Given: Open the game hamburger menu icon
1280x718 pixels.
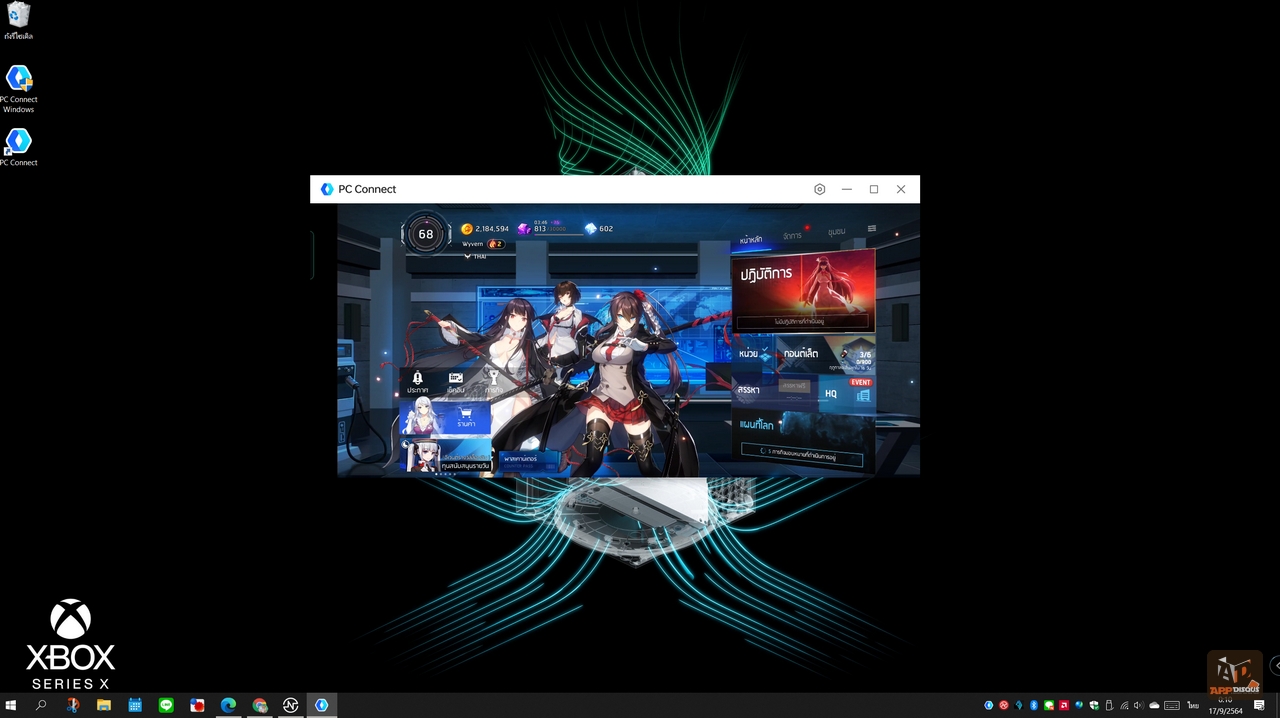Looking at the screenshot, I should (872, 229).
